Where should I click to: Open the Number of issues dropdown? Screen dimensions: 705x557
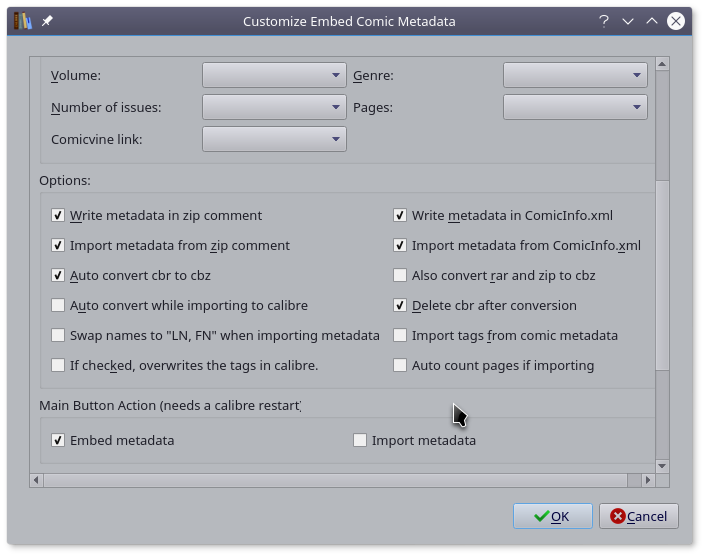(274, 107)
